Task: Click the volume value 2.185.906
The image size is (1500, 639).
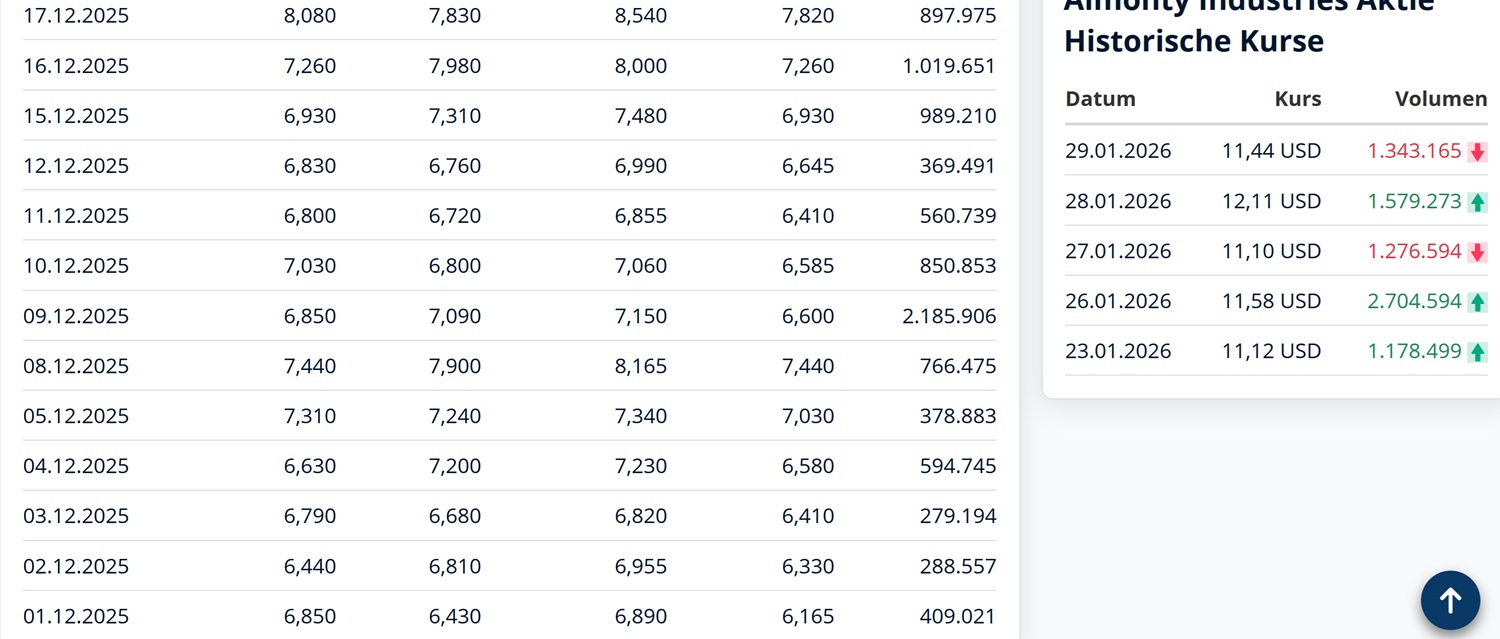Action: pyautogui.click(x=948, y=316)
